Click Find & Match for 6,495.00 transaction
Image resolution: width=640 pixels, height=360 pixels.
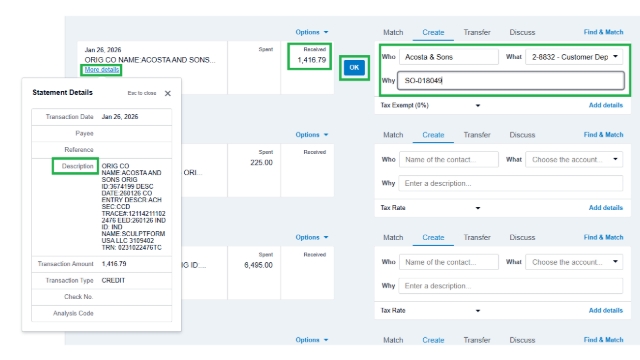603,237
